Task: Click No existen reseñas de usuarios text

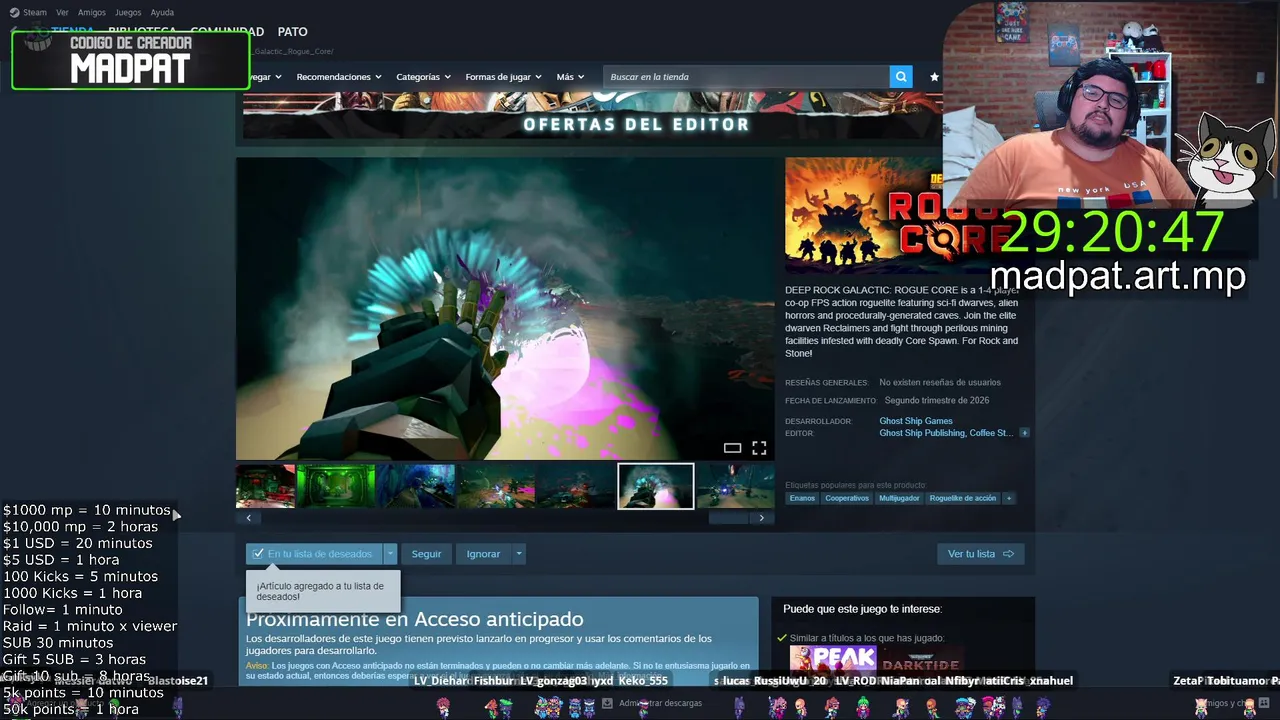Action: (940, 382)
